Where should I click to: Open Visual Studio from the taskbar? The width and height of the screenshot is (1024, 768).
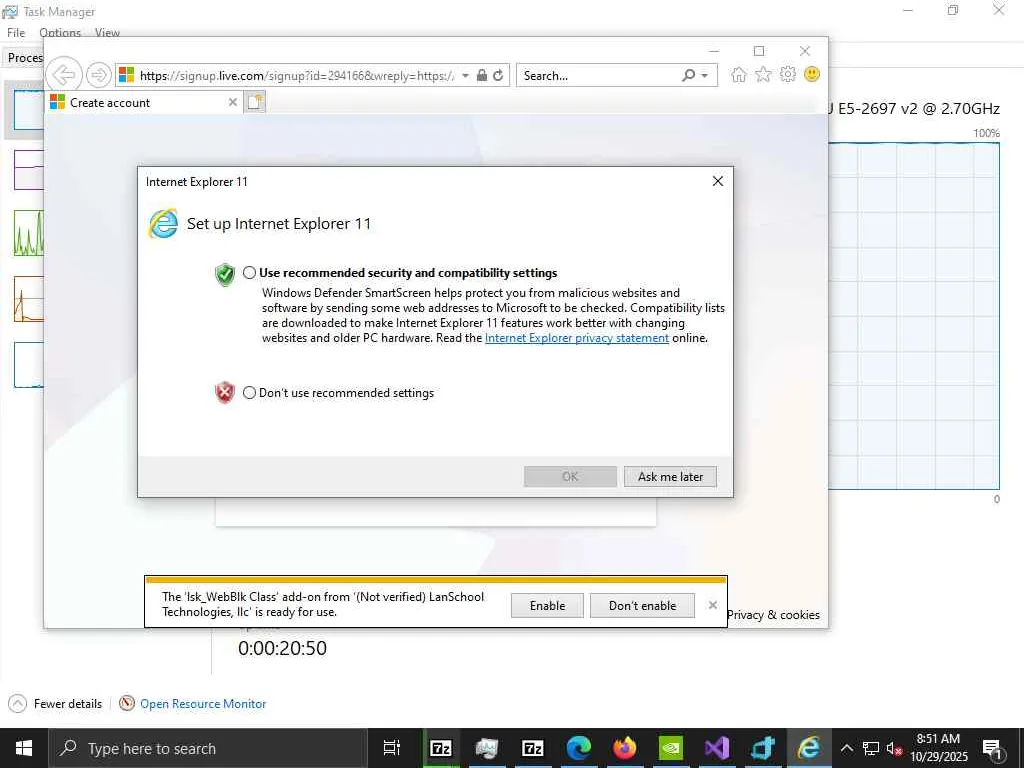716,748
